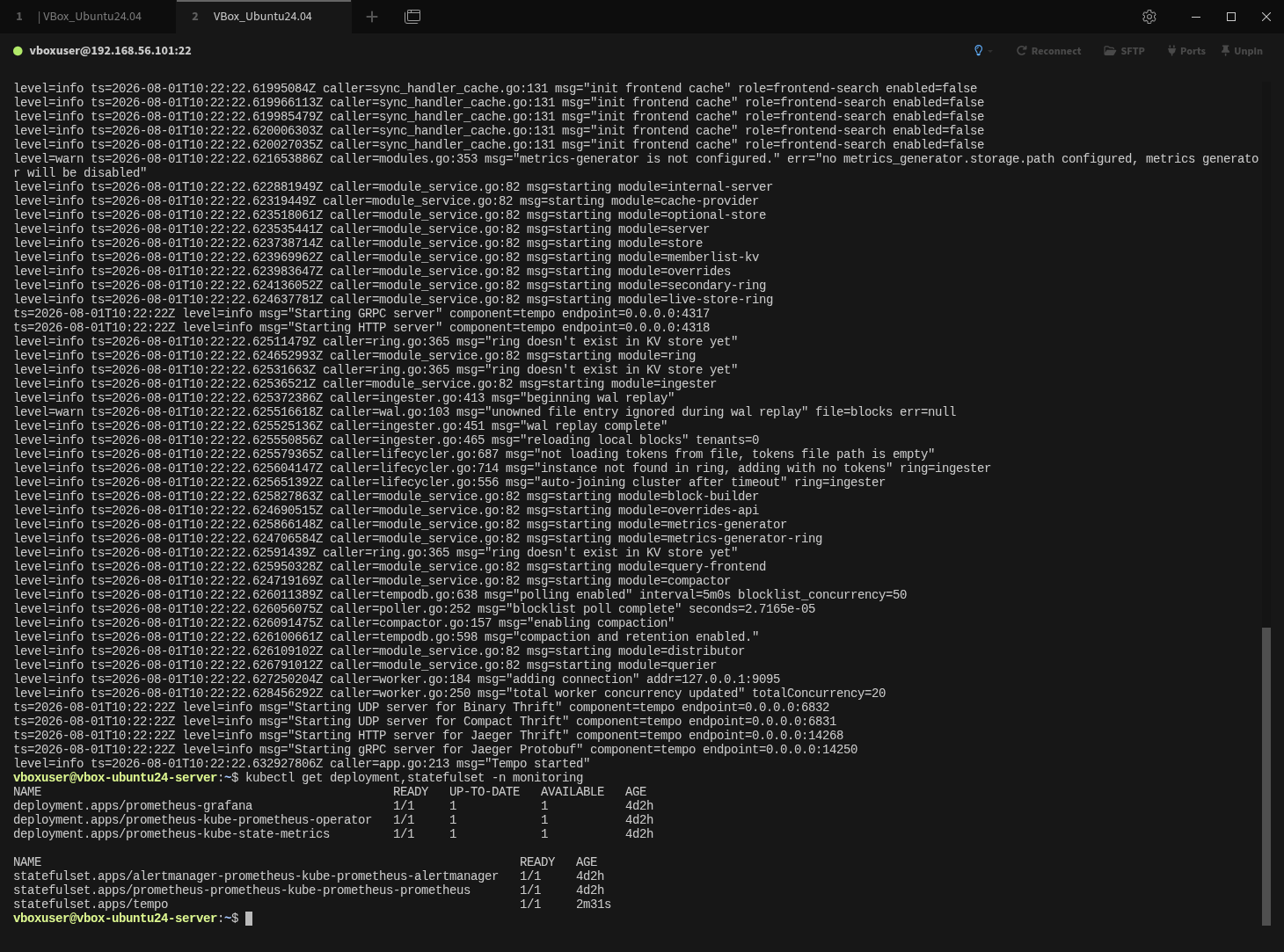
Task: Open SFTP browser
Action: coord(1124,51)
